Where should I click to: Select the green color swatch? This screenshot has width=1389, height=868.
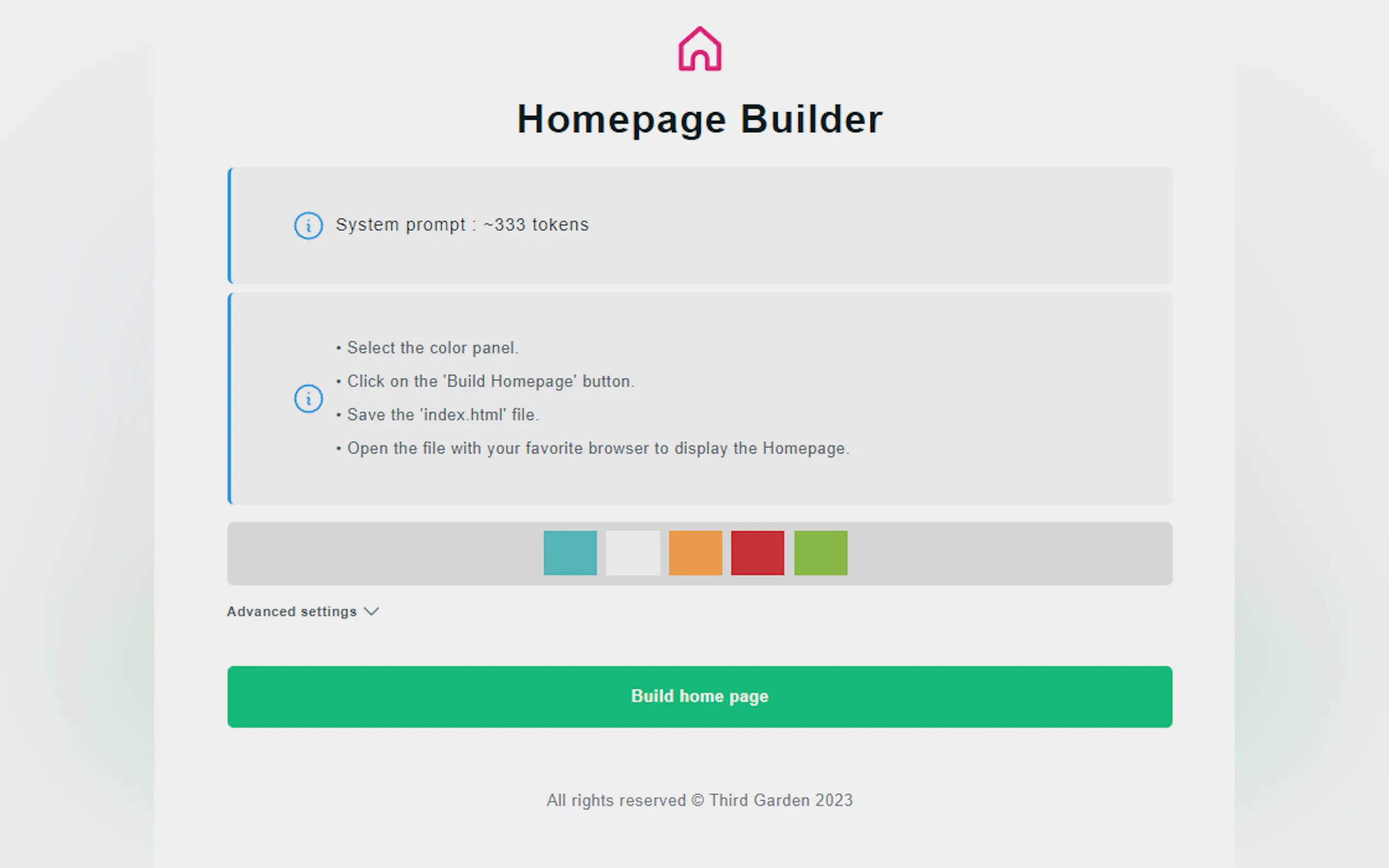820,553
